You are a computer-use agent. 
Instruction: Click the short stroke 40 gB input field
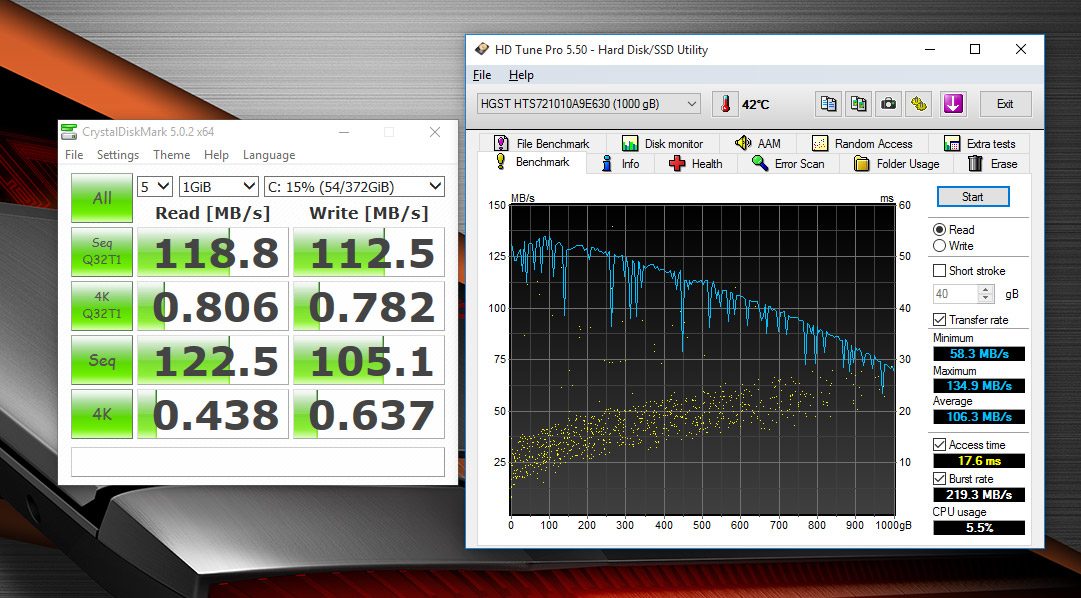point(956,294)
